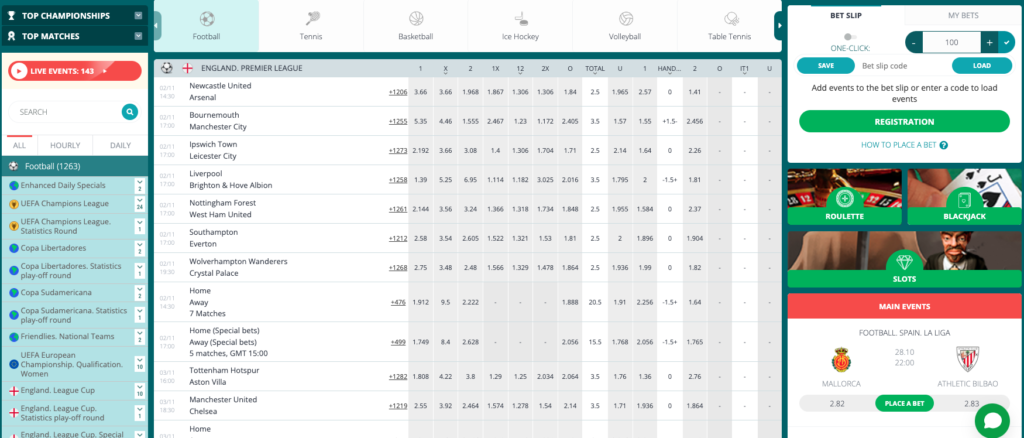Expand England. League Cup dropdown
Viewport: 1024px width, 438px height.
(x=139, y=390)
